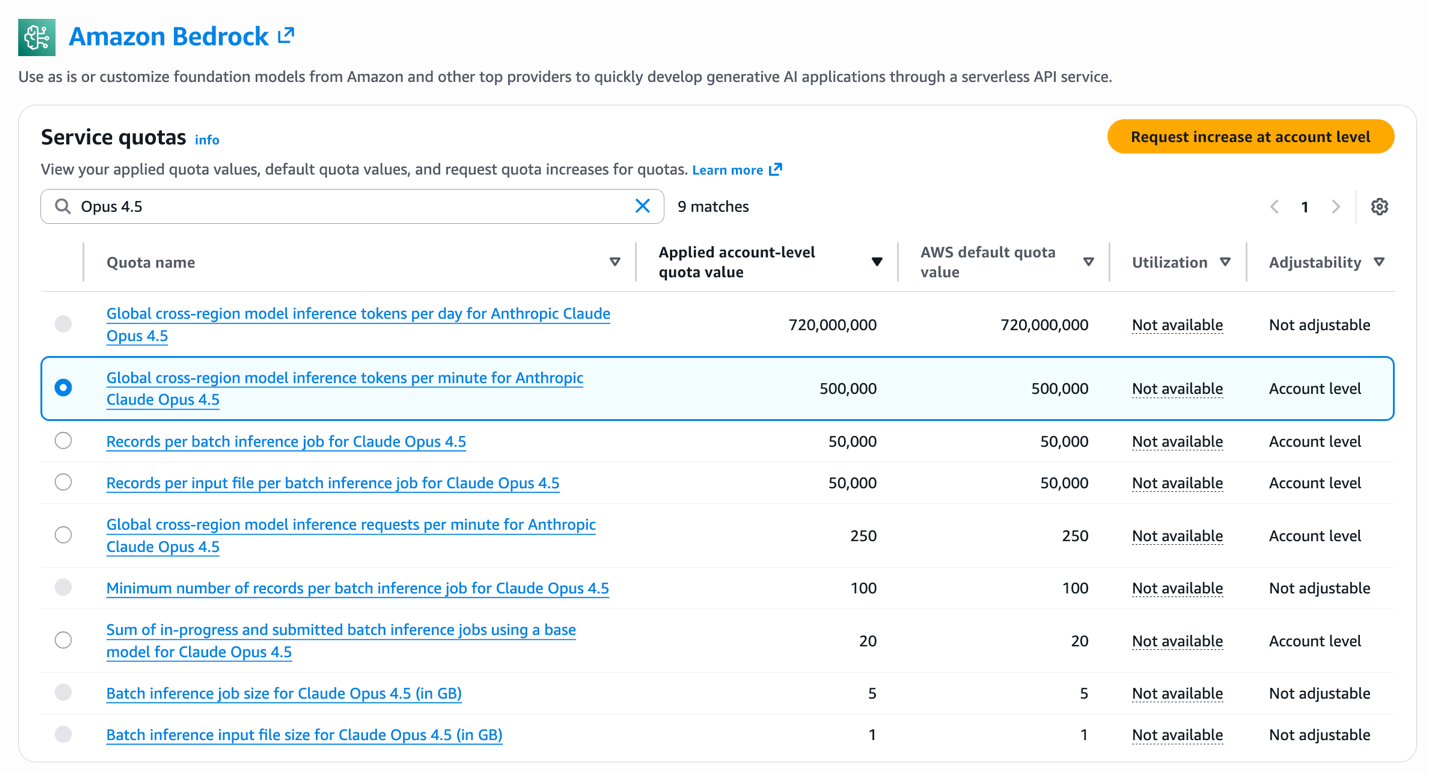Go to next page using the right chevron

coord(1336,206)
